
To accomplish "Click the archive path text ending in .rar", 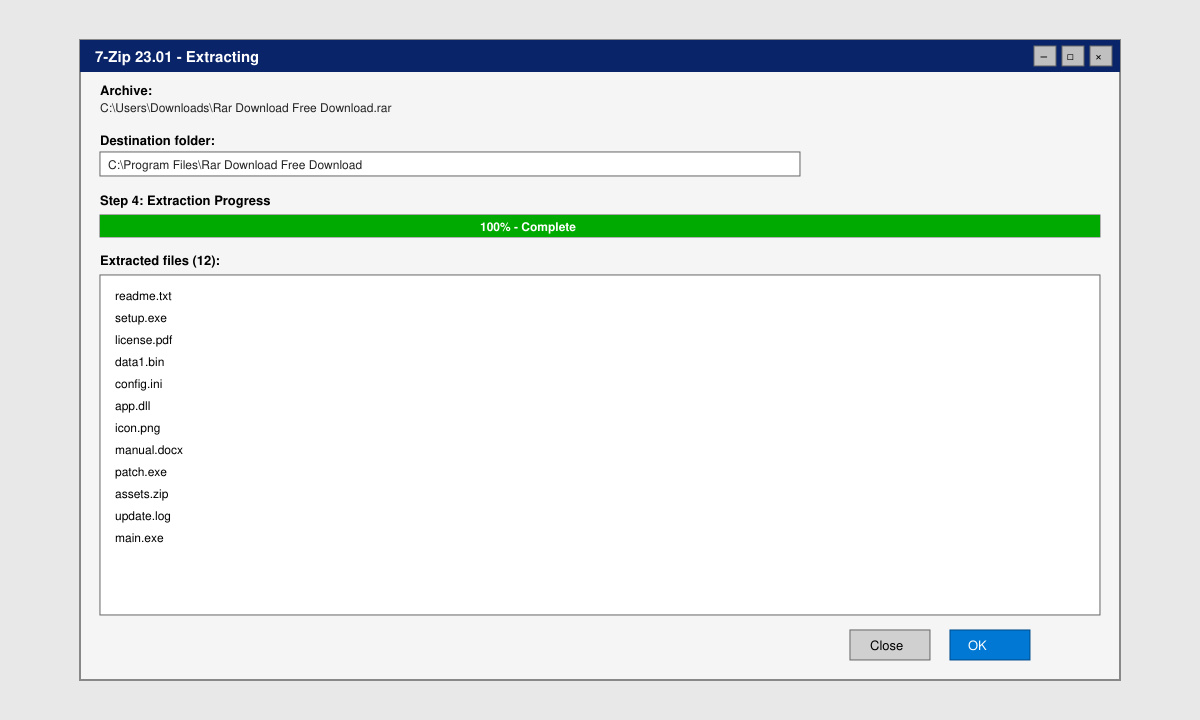I will (x=246, y=108).
